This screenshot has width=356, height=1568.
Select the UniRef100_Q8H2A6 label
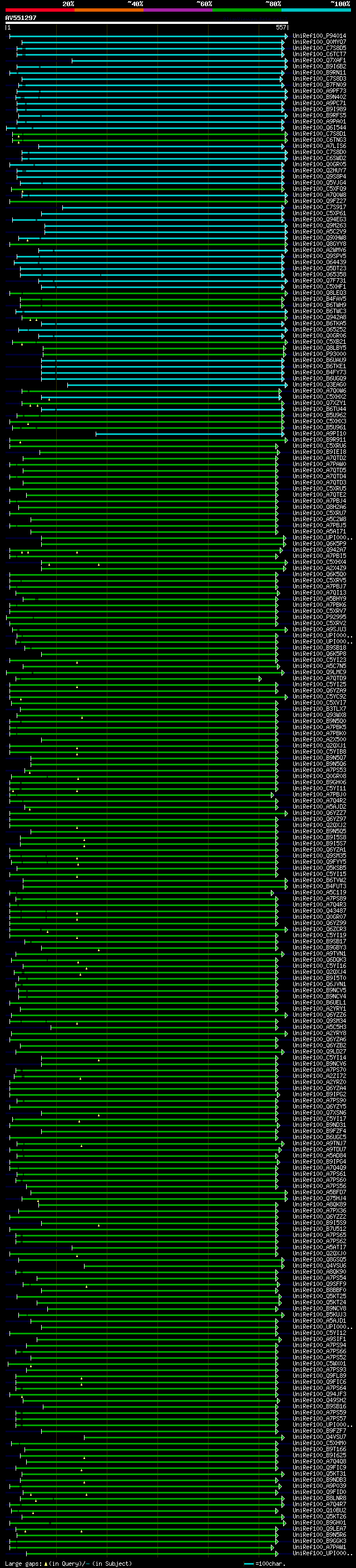click(319, 507)
